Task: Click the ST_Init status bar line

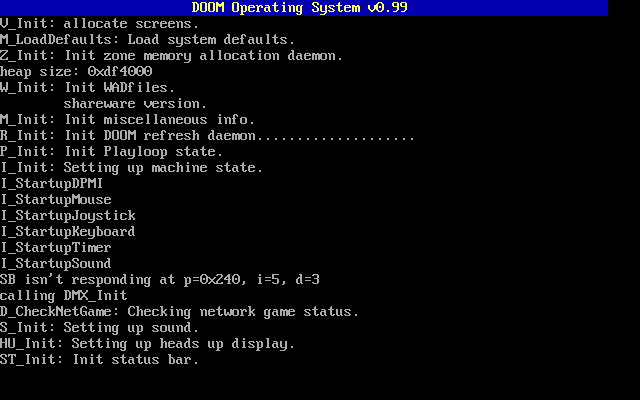Action: click(100, 359)
